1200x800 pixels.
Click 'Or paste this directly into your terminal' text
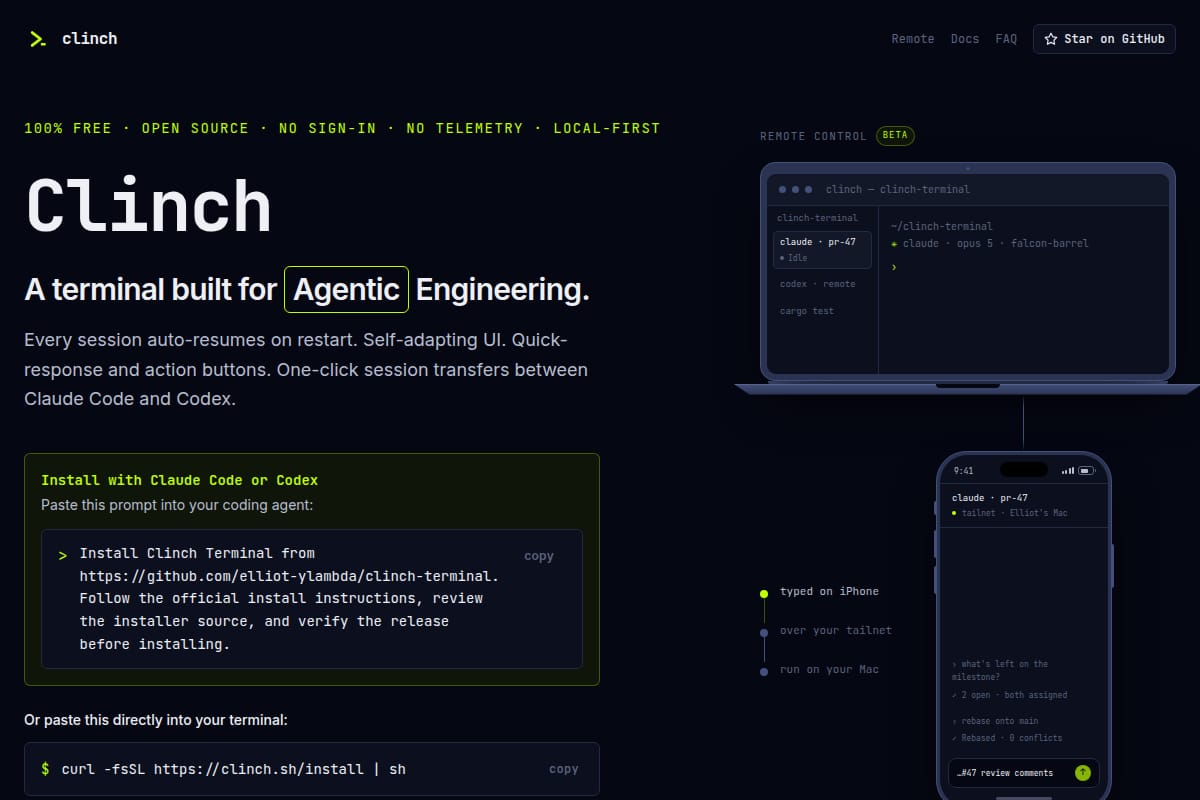[x=156, y=720]
